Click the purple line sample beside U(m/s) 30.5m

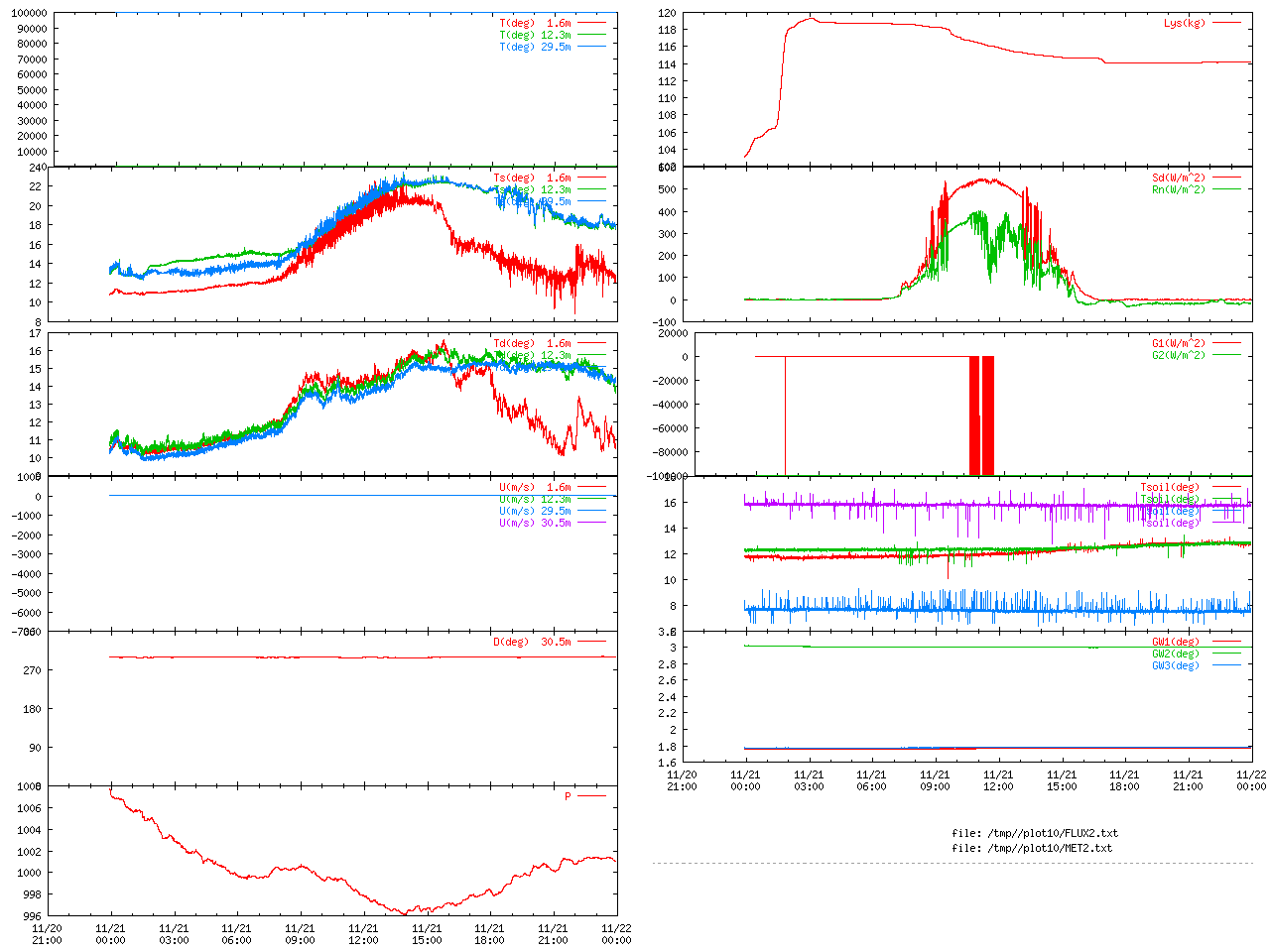click(591, 523)
